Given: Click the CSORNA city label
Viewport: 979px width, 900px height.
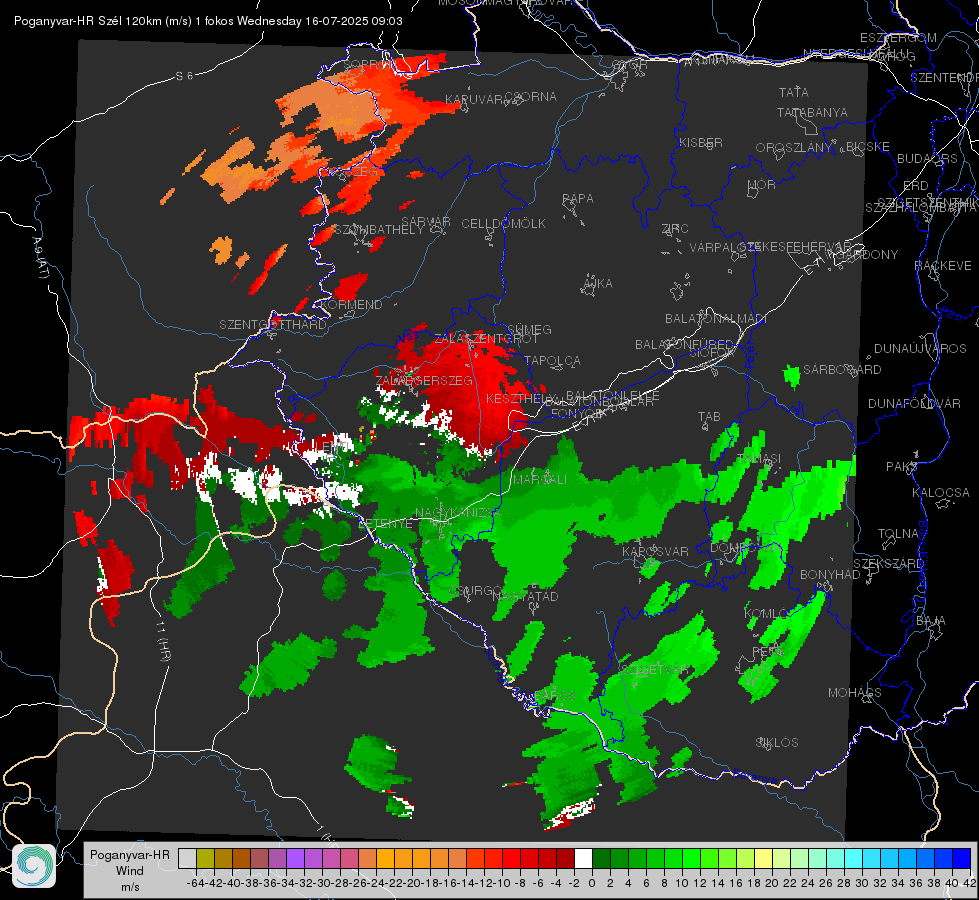Looking at the screenshot, I should (x=531, y=97).
